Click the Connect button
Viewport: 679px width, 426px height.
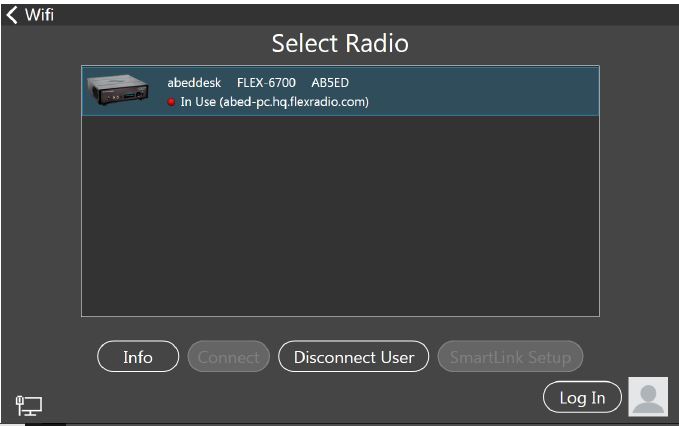[x=229, y=356]
